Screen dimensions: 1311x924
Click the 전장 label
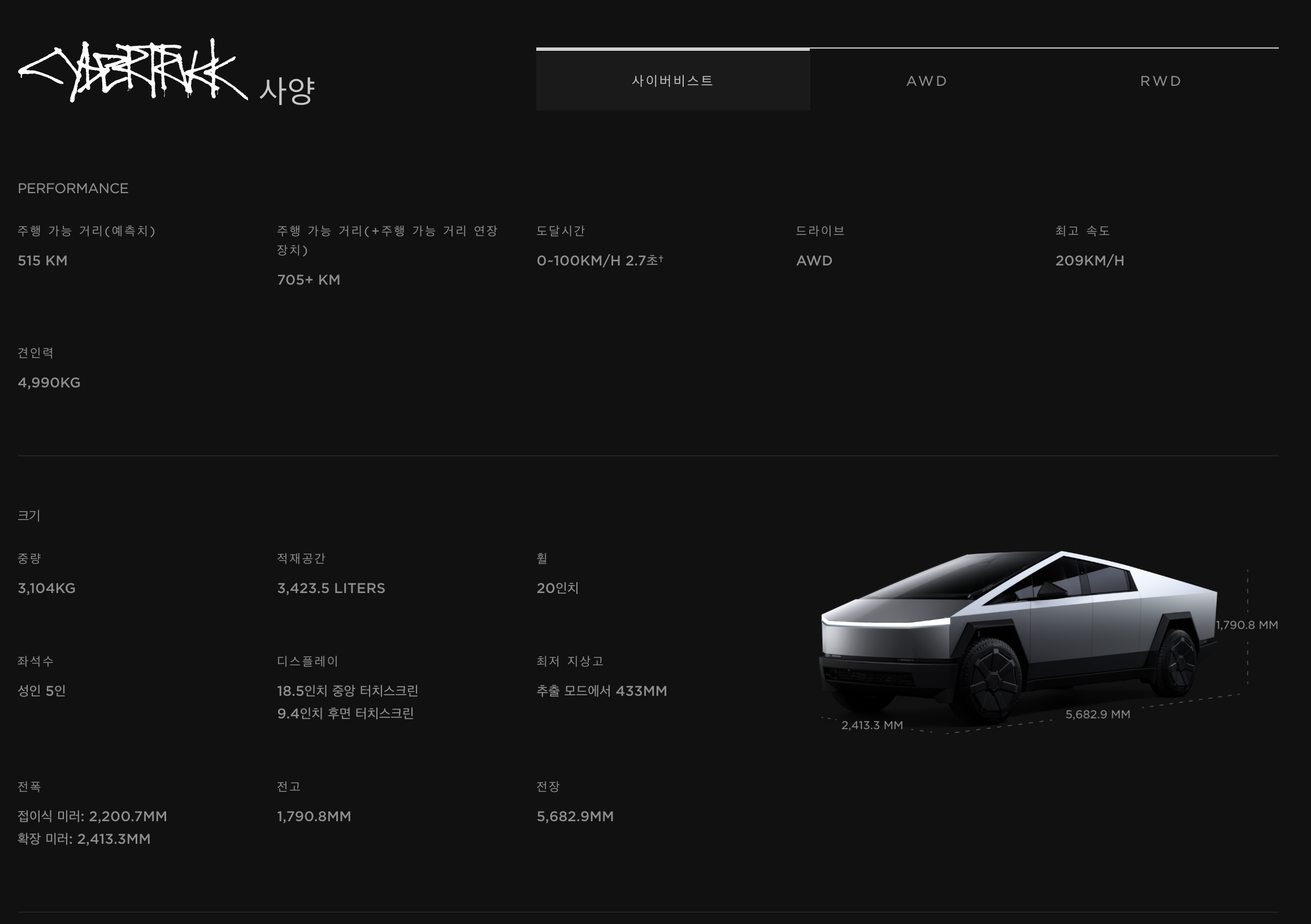coord(548,787)
